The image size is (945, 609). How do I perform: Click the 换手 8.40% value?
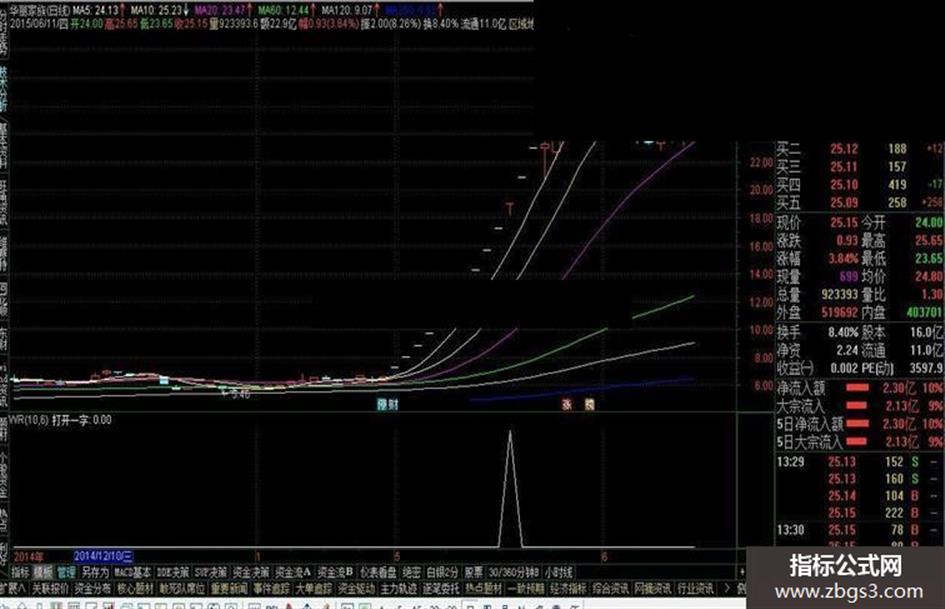[x=843, y=332]
